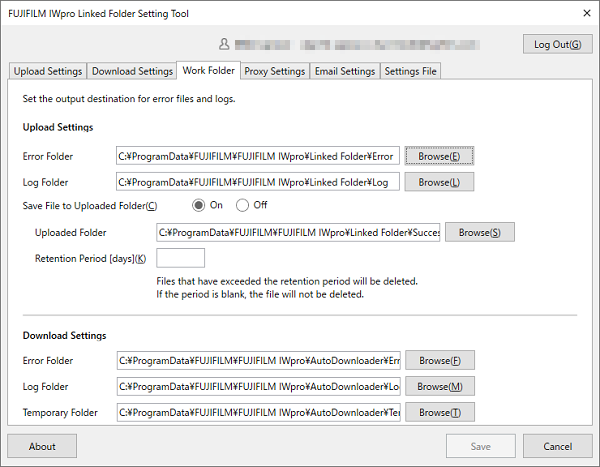Switch to the Download Settings tab

tap(132, 71)
